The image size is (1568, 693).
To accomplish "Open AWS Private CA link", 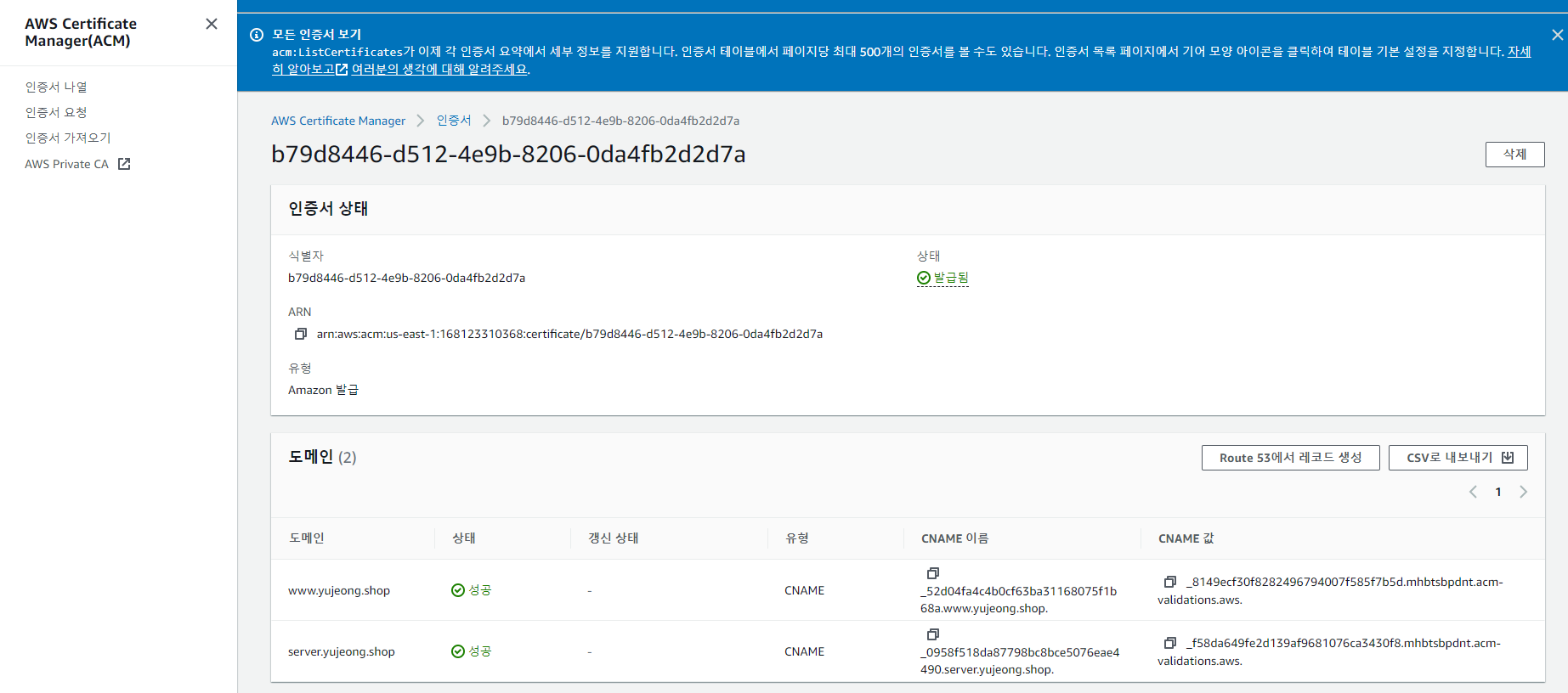I will 66,164.
